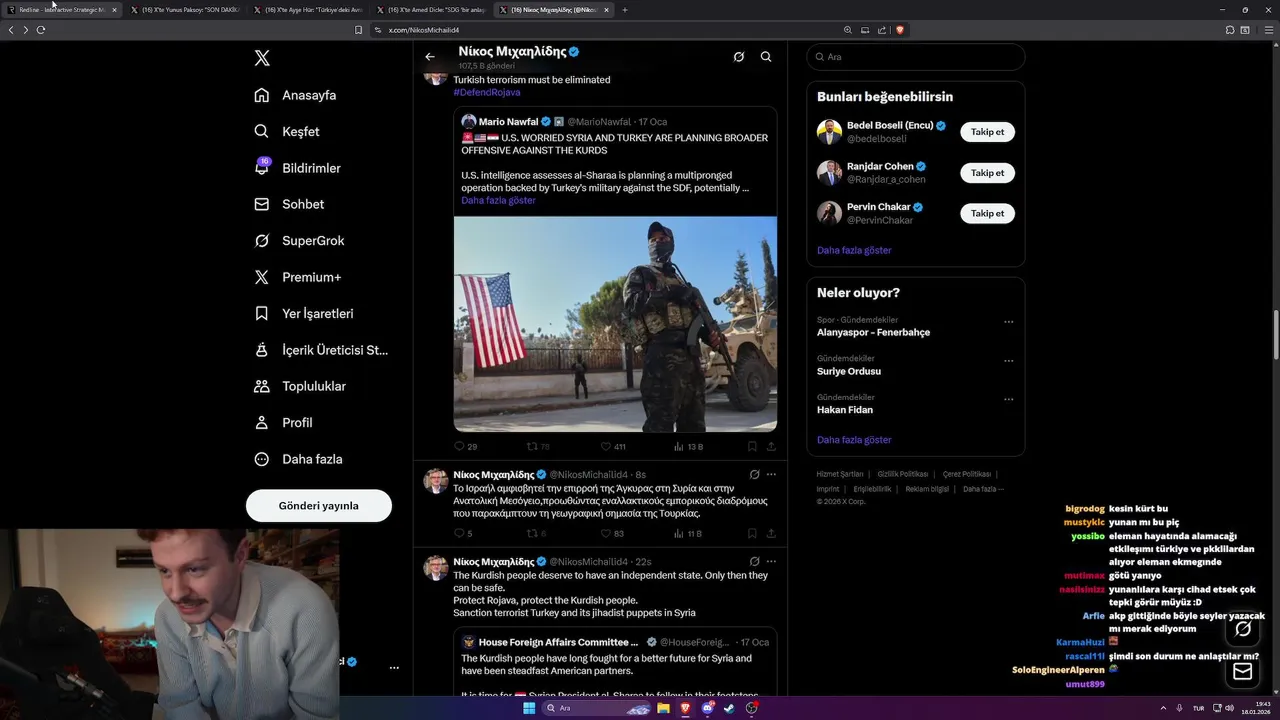1280x720 pixels.
Task: Like the post with 411 likes
Action: [613, 447]
